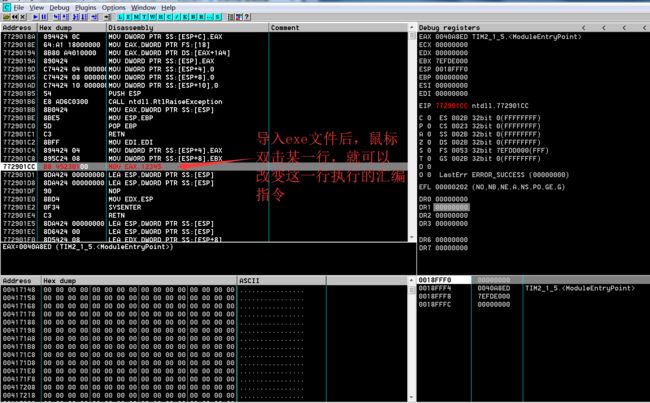Screen dimensions: 650x403
Task: Restart the program with the rewind icon
Action: tap(15, 17)
